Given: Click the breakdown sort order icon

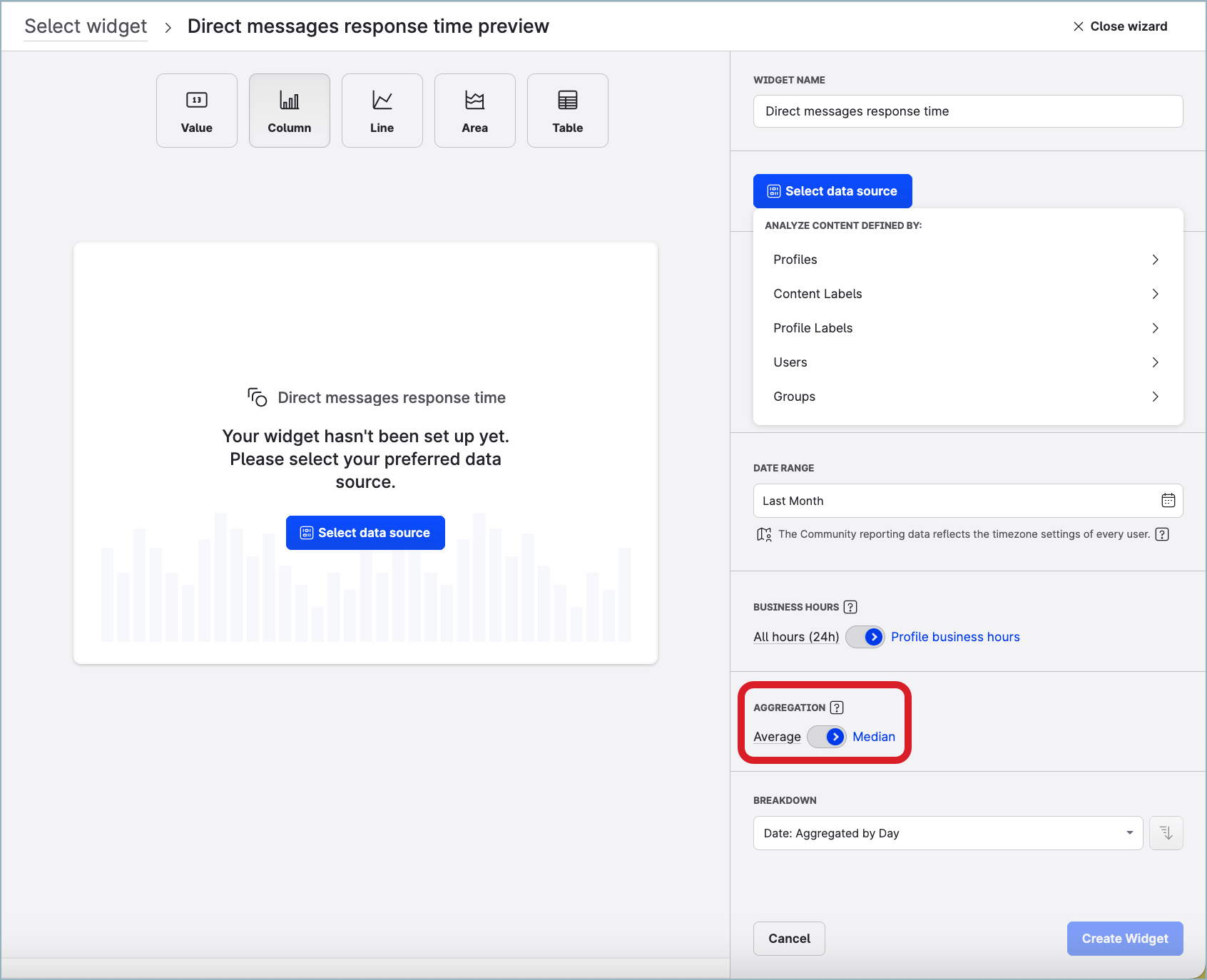Looking at the screenshot, I should [1166, 833].
